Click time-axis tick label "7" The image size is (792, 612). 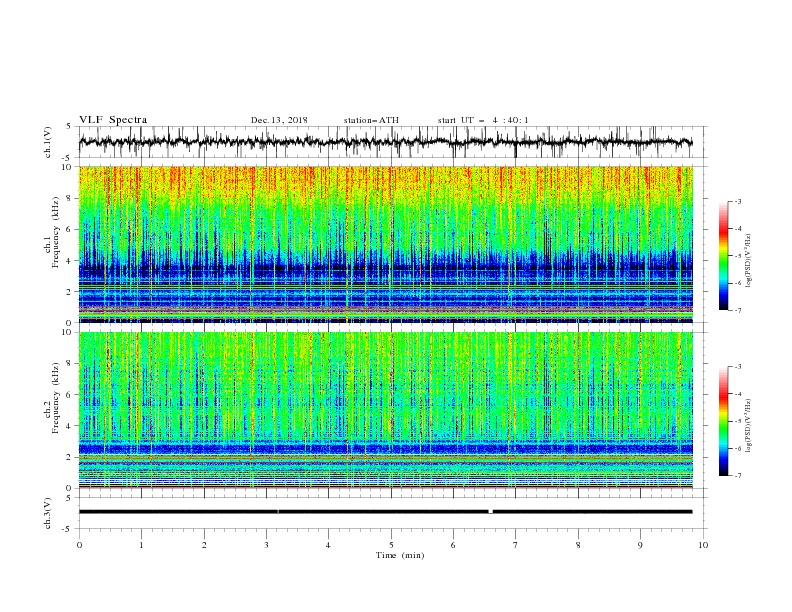(x=516, y=545)
